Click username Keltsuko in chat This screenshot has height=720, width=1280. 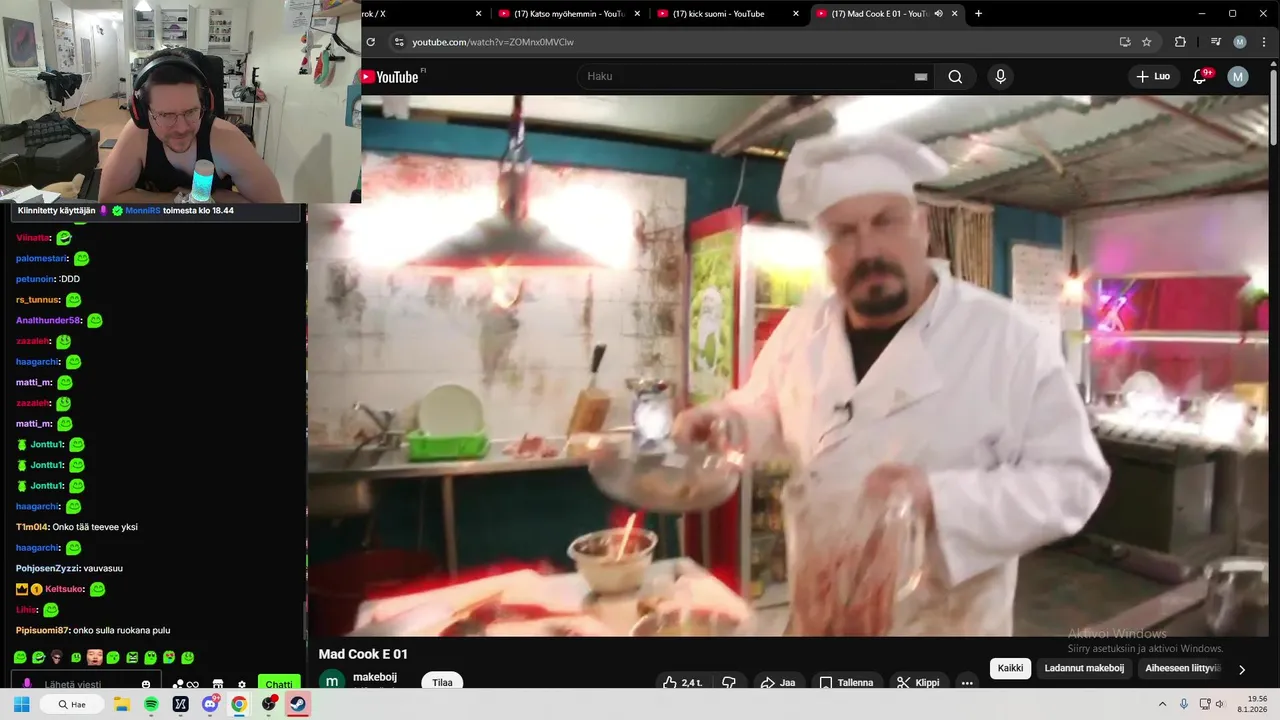click(x=63, y=589)
